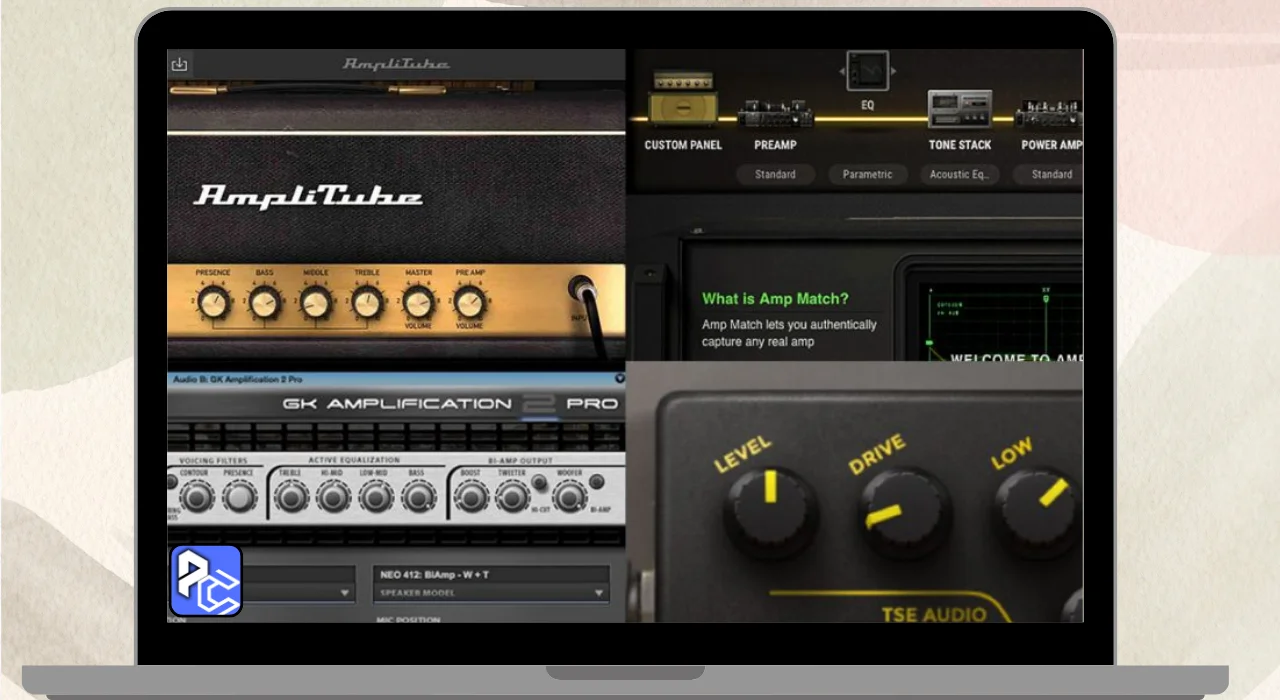Click the Master Volume knob
The height and width of the screenshot is (700, 1280).
pos(418,302)
